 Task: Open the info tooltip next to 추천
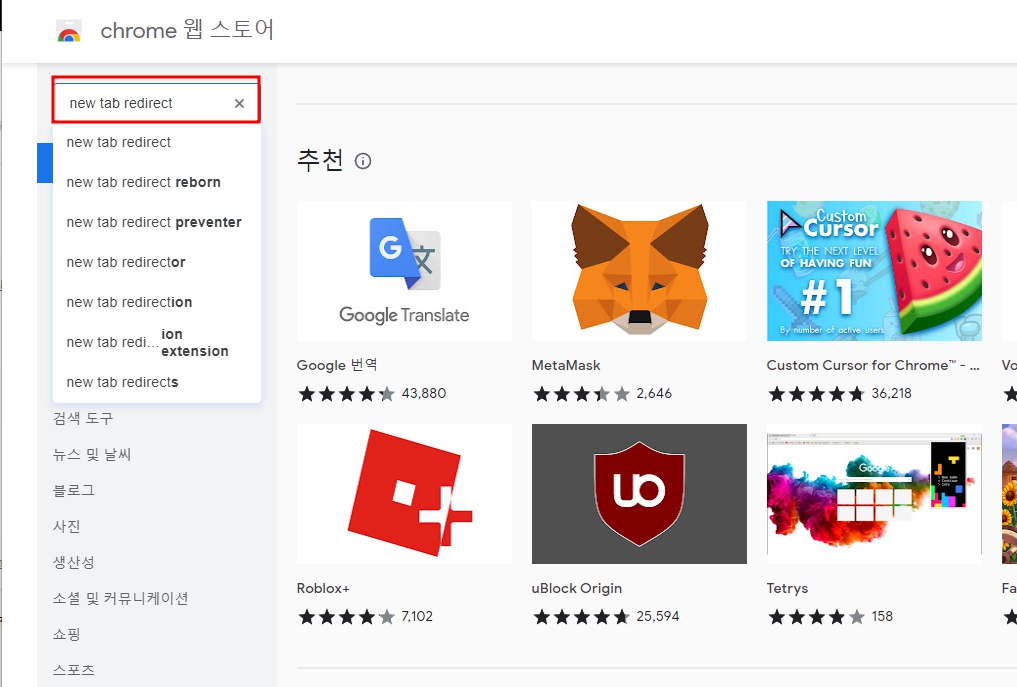coord(361,161)
